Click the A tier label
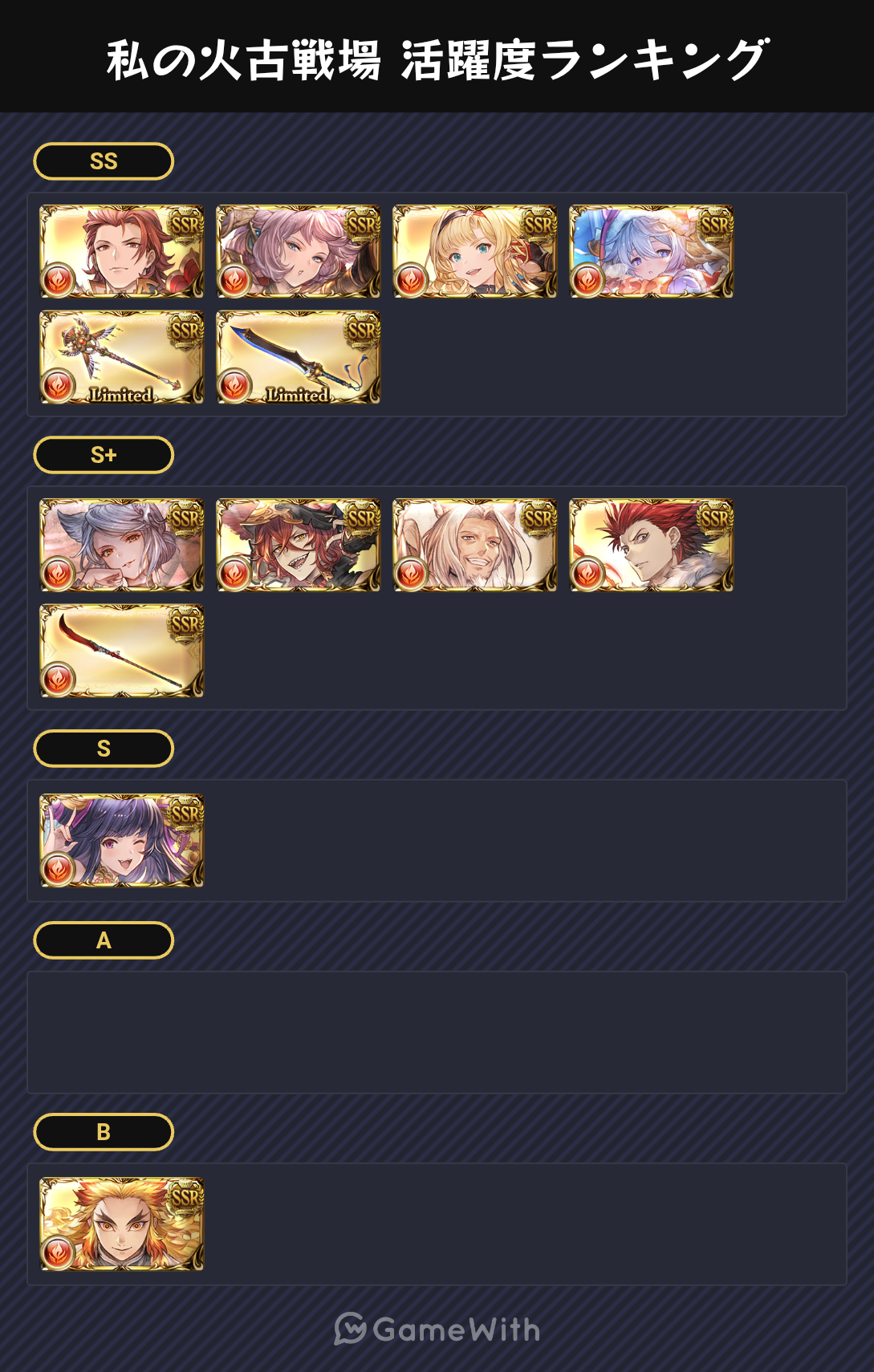 click(104, 940)
